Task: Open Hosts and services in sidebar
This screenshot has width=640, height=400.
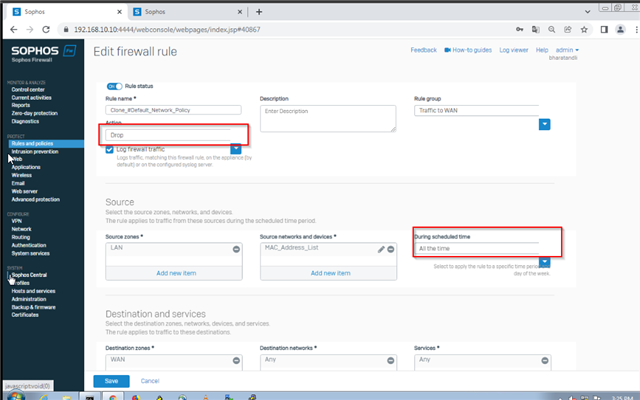Action: pos(33,291)
